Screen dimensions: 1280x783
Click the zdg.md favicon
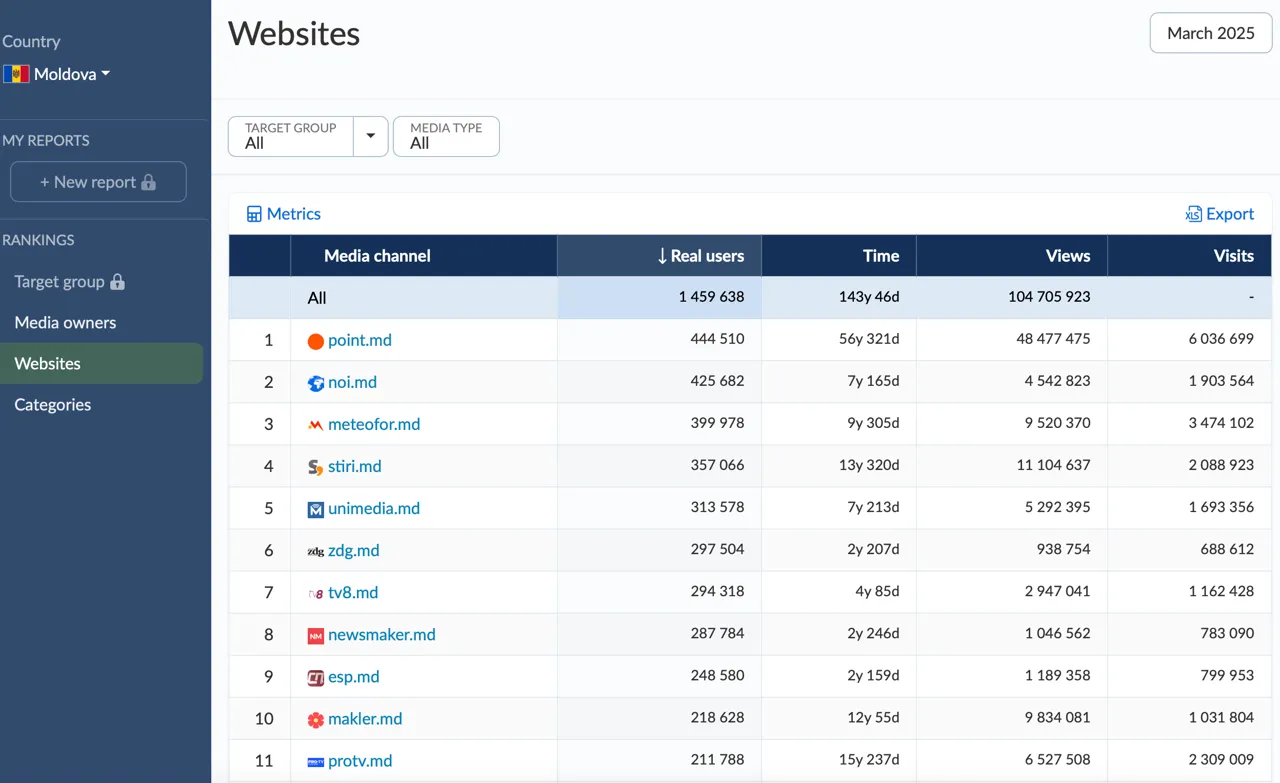pyautogui.click(x=316, y=551)
